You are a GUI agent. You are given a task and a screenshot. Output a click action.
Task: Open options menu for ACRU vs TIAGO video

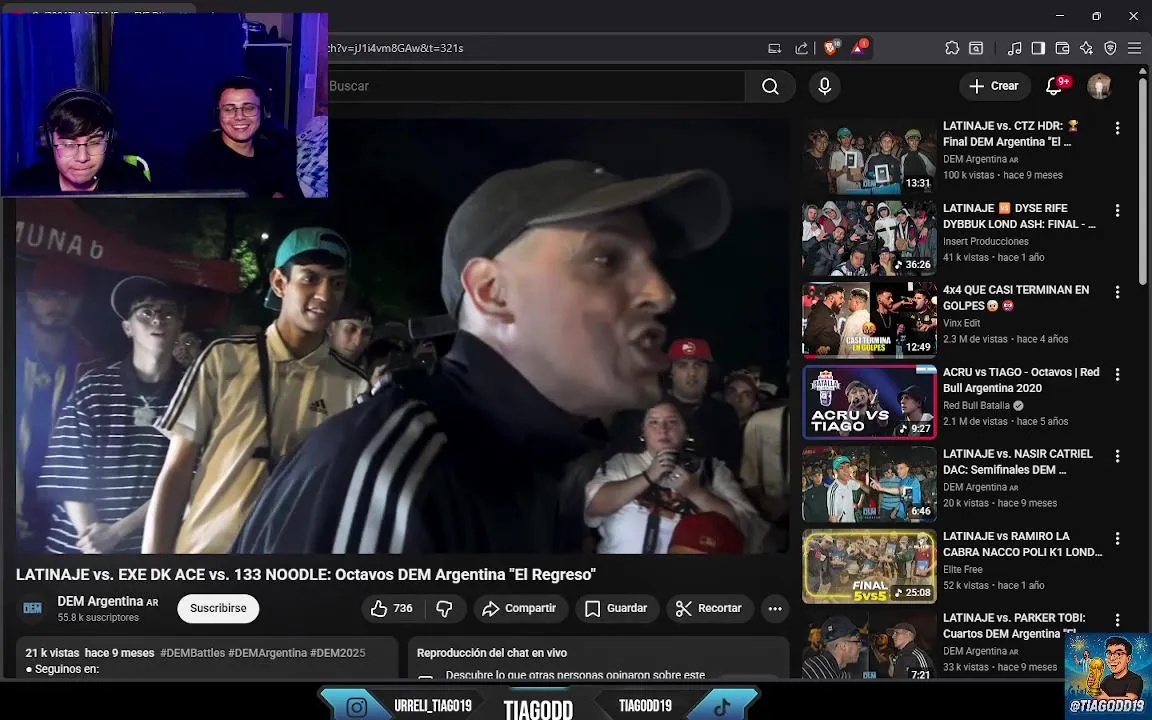[x=1117, y=375]
